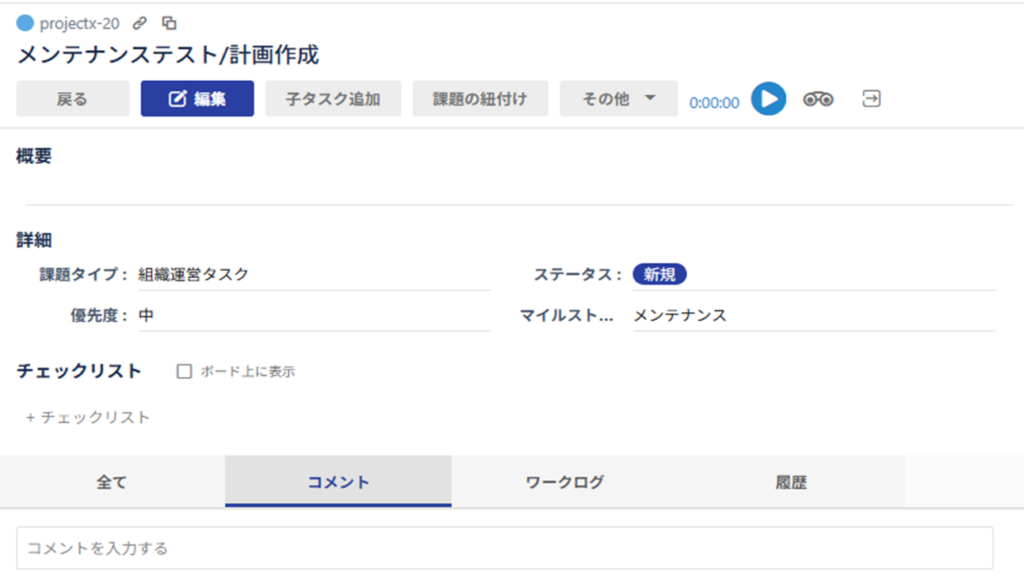
Task: Click the 子タスク追加 button
Action: coord(333,99)
